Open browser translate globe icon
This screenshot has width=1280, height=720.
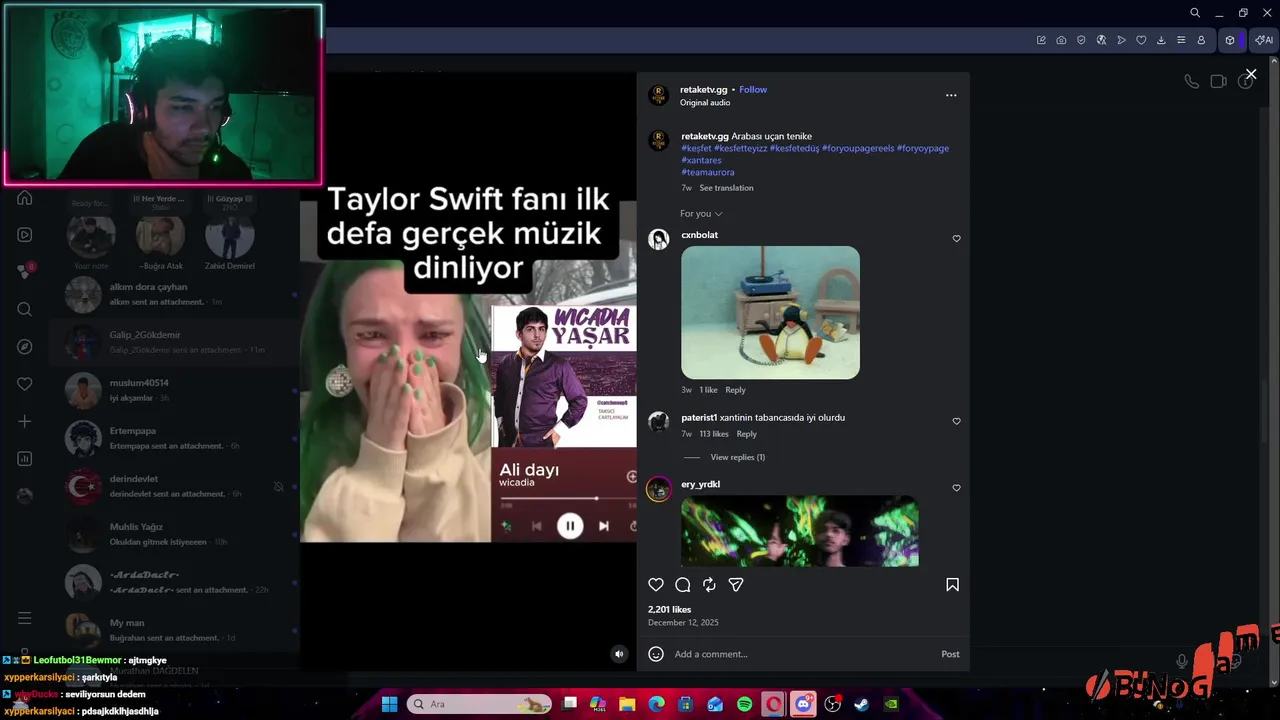(1101, 40)
